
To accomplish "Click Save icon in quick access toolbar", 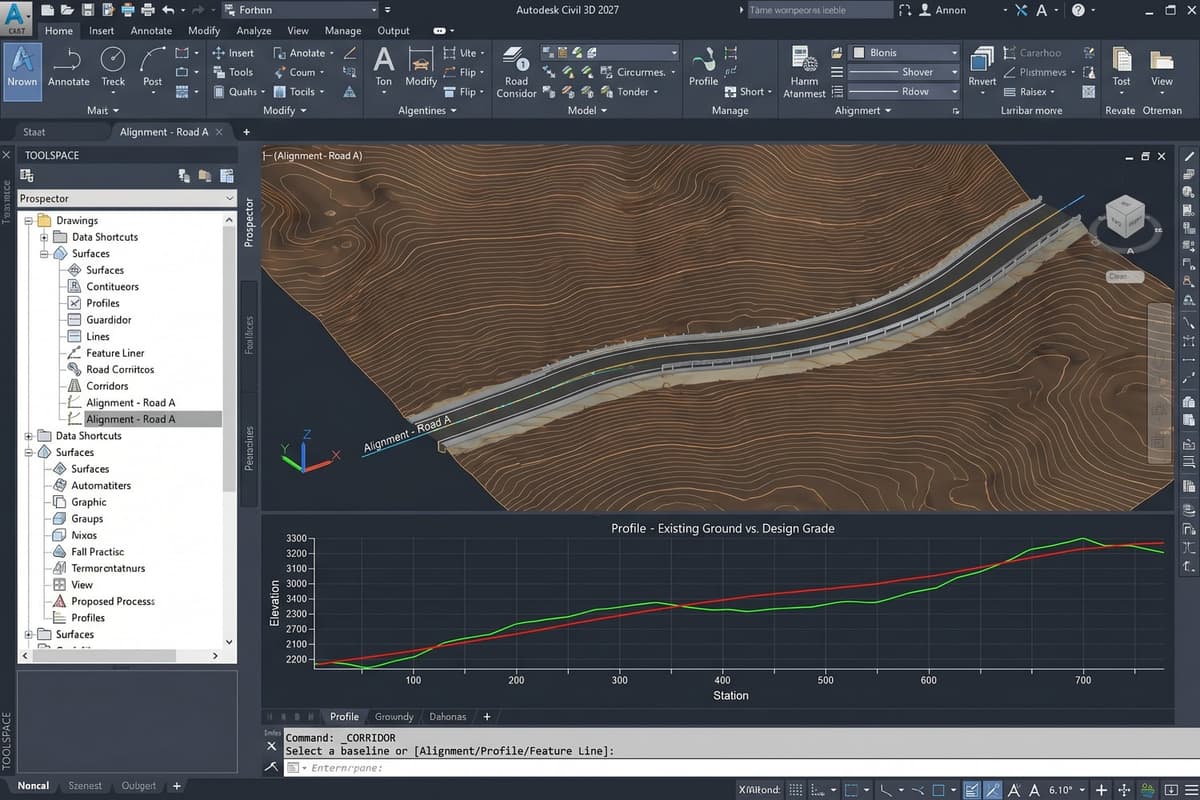I will [87, 10].
